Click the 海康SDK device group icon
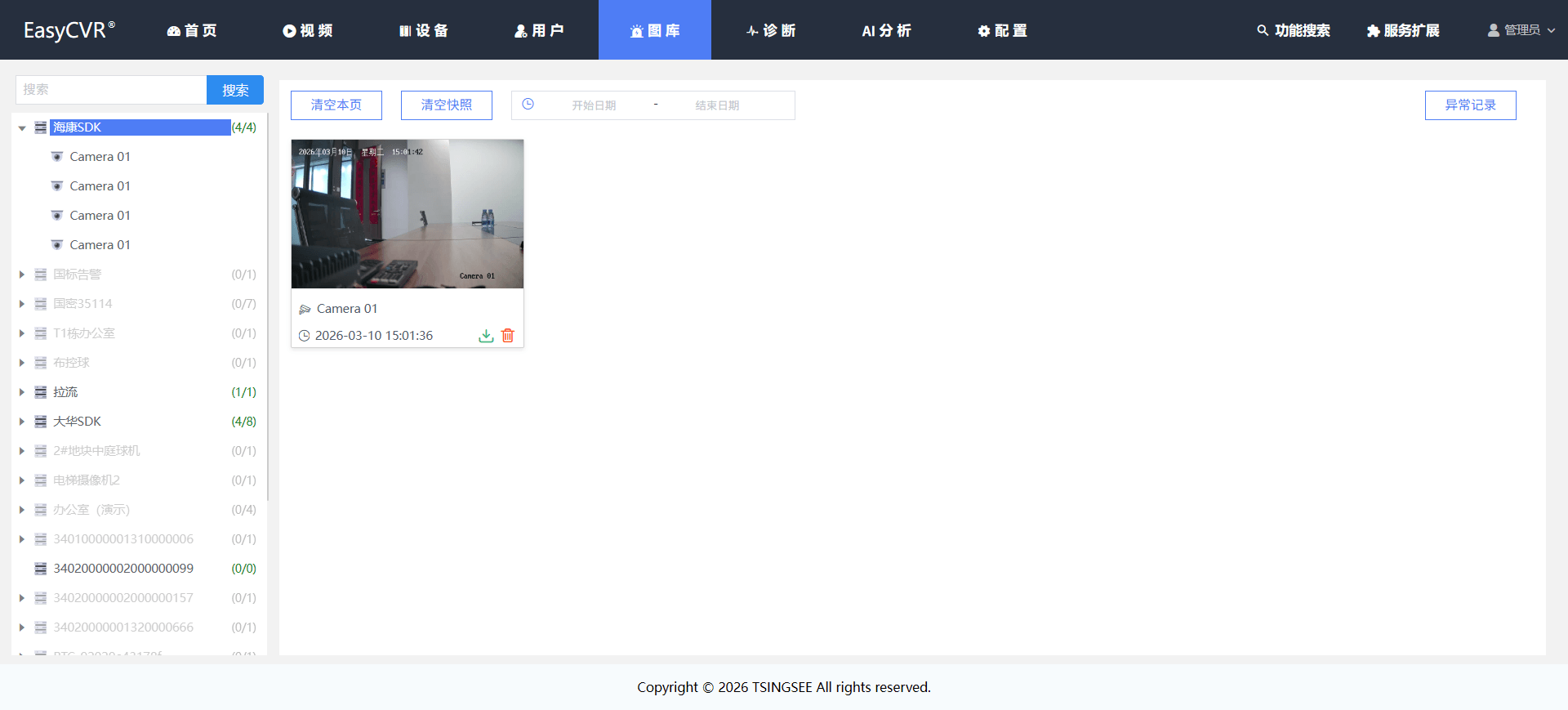1568x710 pixels. point(40,127)
